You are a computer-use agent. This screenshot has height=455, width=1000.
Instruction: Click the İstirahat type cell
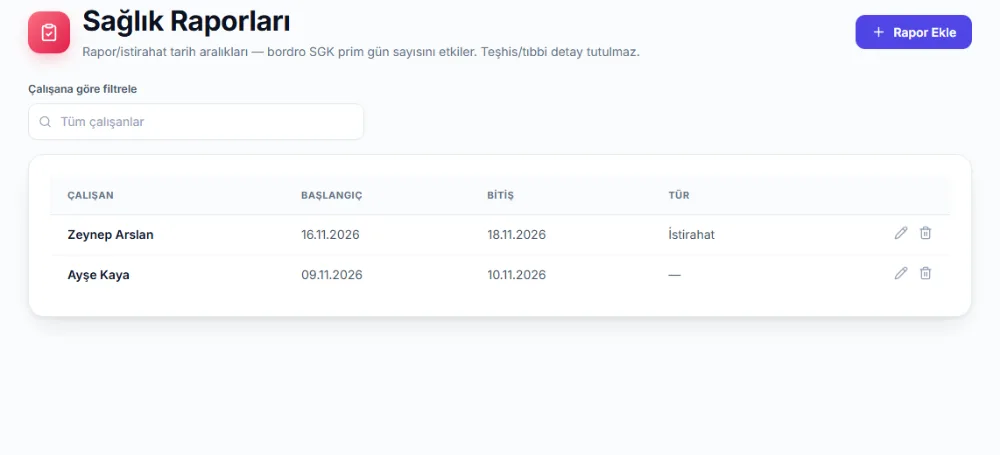691,235
